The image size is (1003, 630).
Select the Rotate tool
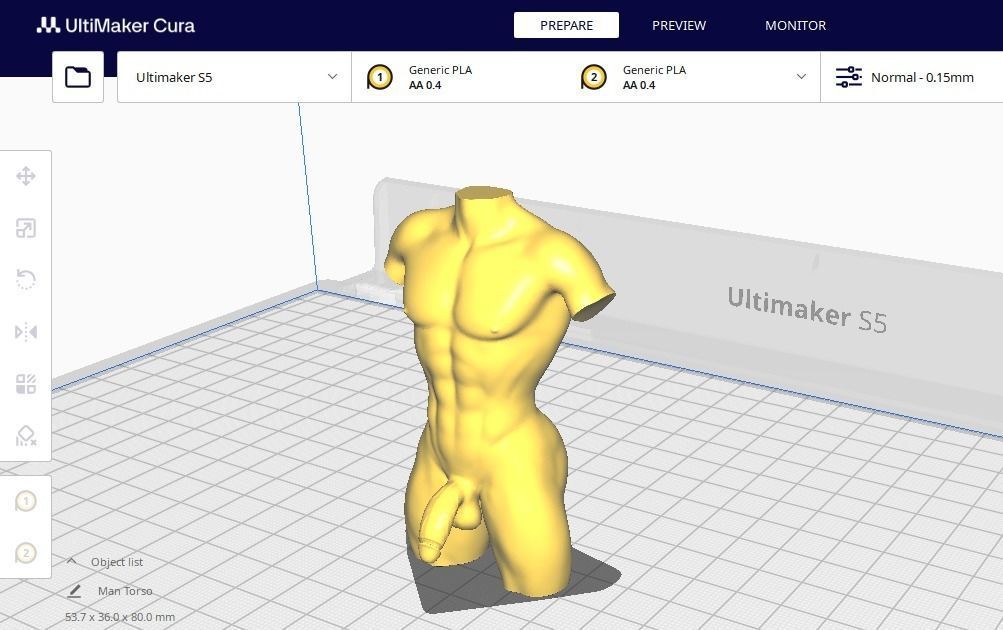click(x=26, y=280)
